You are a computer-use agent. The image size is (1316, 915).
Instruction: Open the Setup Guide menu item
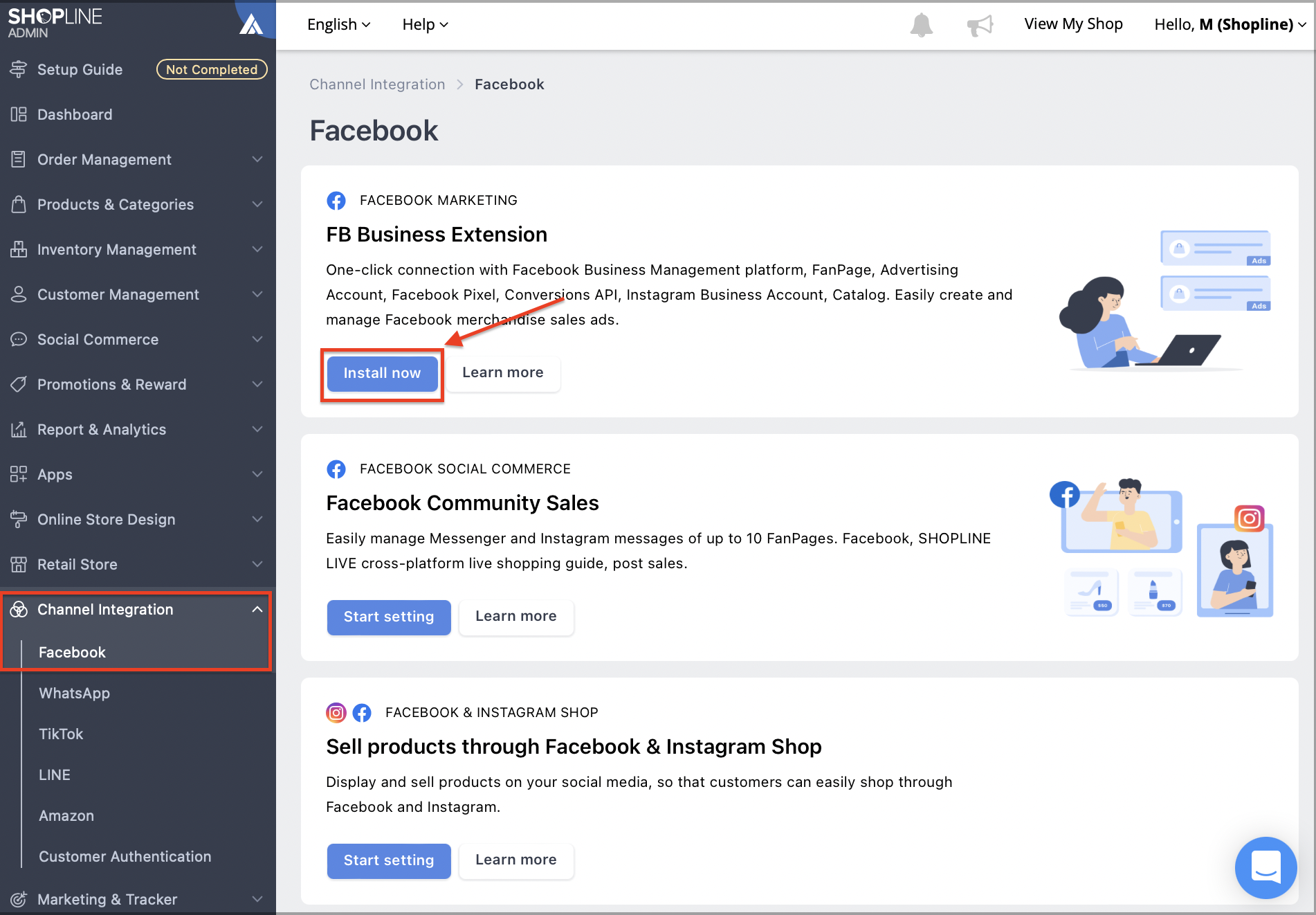coord(80,69)
